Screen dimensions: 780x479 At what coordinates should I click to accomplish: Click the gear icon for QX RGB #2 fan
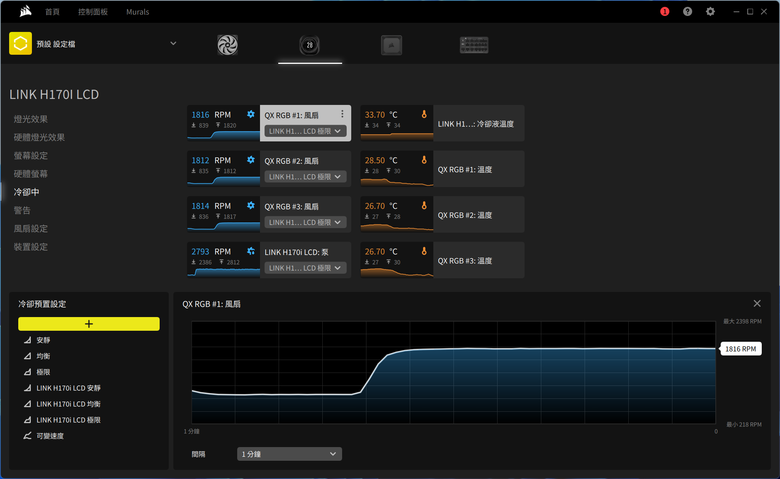(251, 160)
